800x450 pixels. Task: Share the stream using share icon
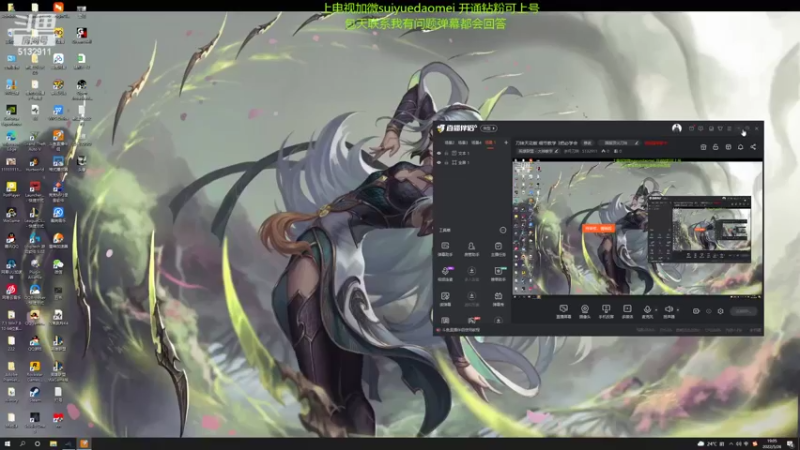pos(753,147)
